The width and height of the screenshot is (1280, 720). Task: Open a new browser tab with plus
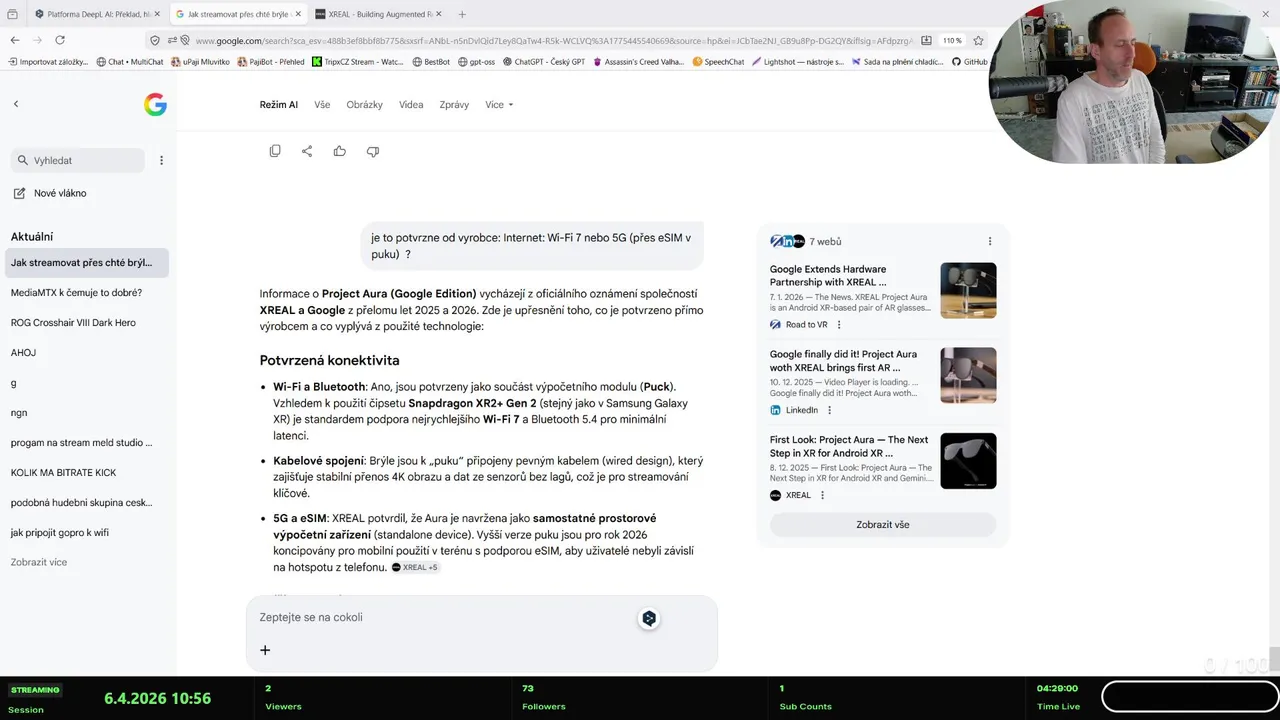(x=462, y=14)
